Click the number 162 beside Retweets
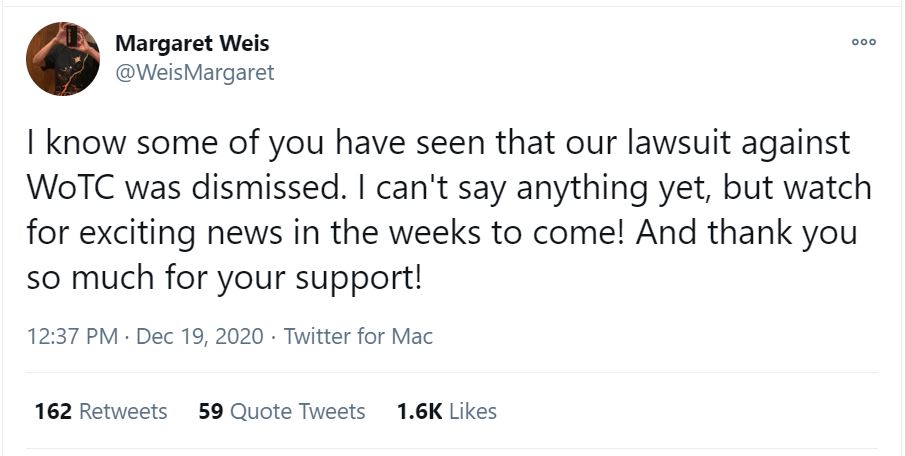The width and height of the screenshot is (905, 456). (52, 411)
